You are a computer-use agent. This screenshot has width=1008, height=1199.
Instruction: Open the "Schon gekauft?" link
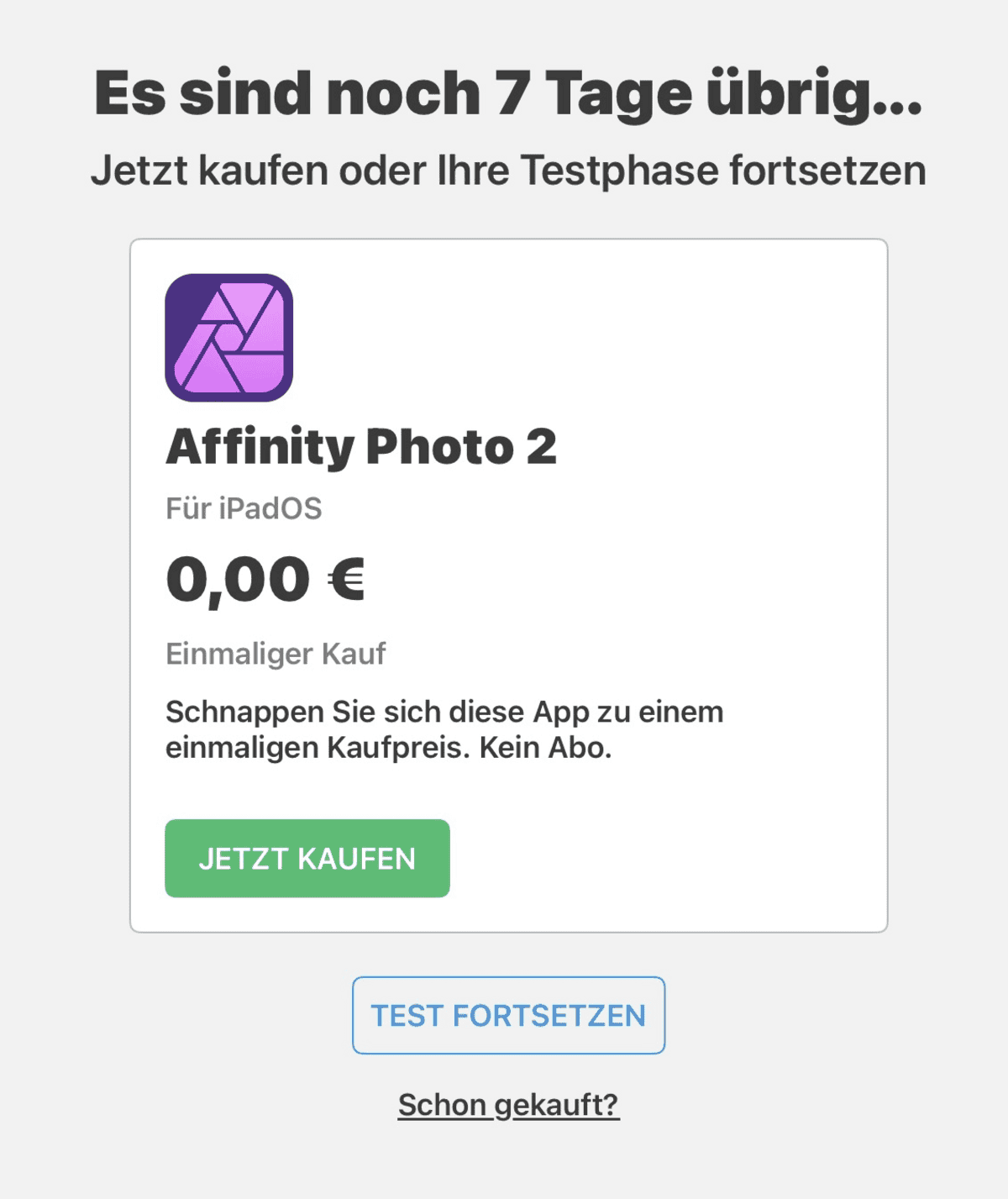[508, 1105]
